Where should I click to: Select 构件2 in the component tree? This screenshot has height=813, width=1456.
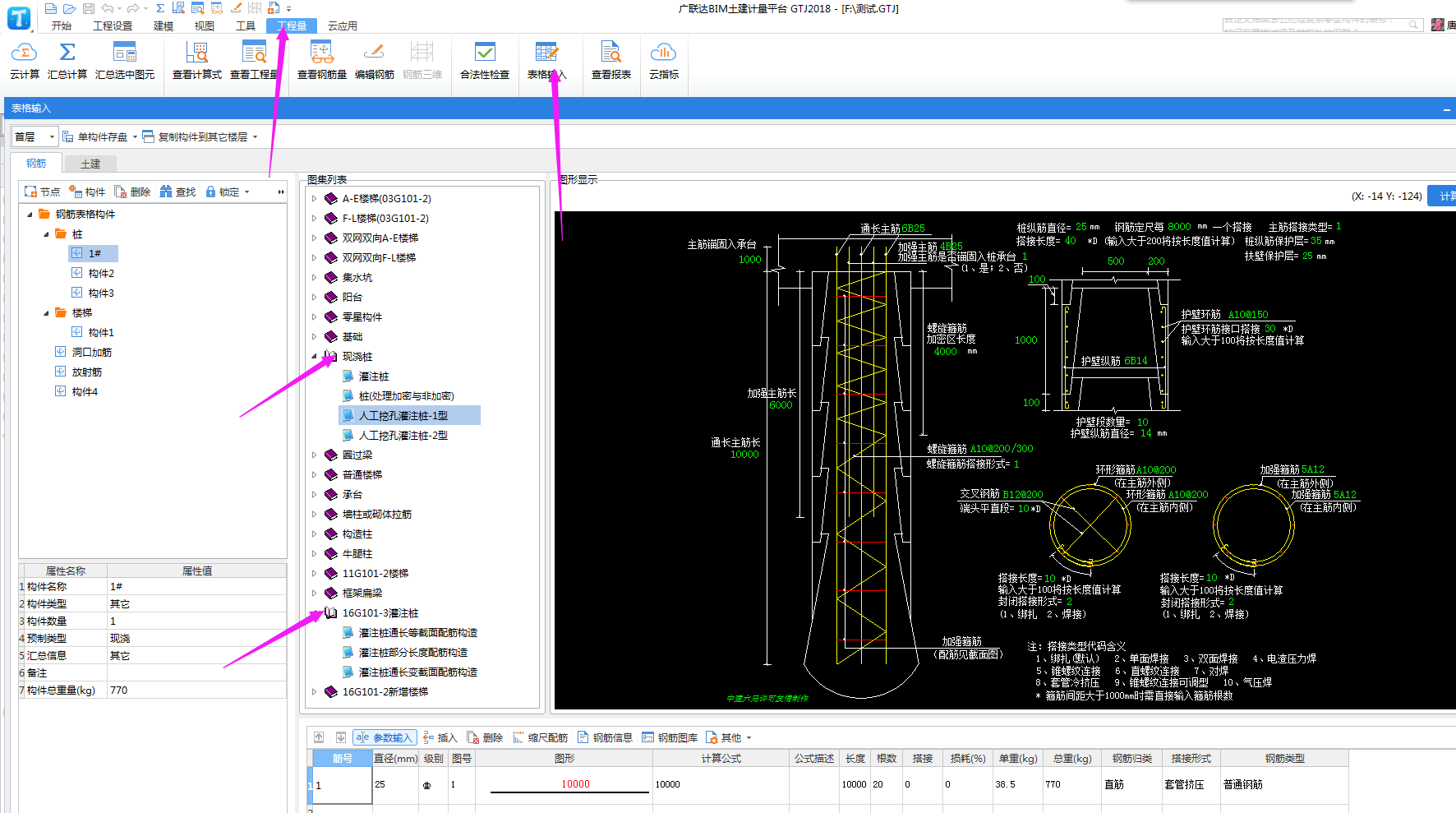(x=101, y=273)
